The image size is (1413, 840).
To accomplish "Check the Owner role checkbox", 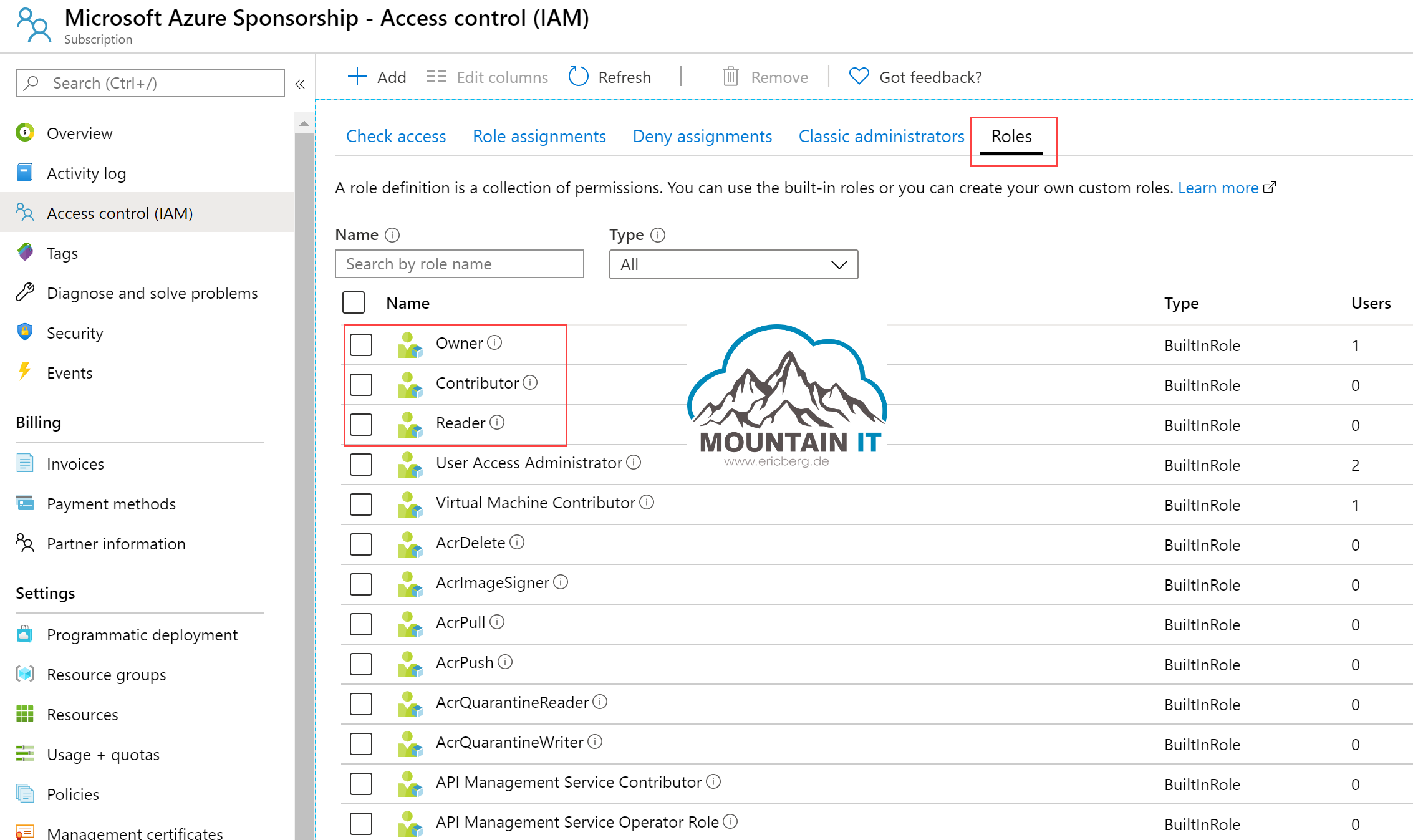I will tap(361, 344).
